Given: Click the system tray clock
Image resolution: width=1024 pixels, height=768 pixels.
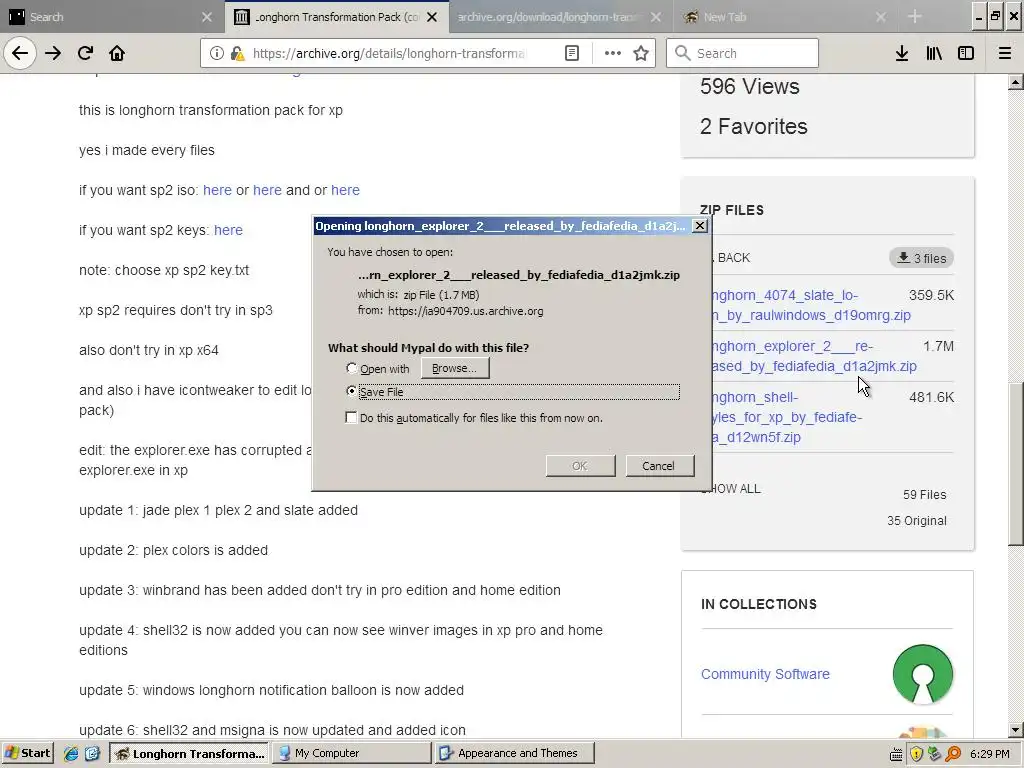Looking at the screenshot, I should click(x=990, y=754).
